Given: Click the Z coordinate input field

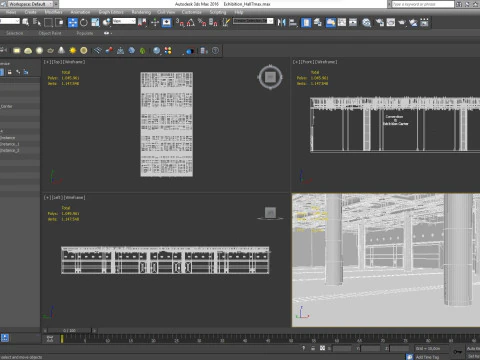Looking at the screenshot, I should click(x=399, y=348).
